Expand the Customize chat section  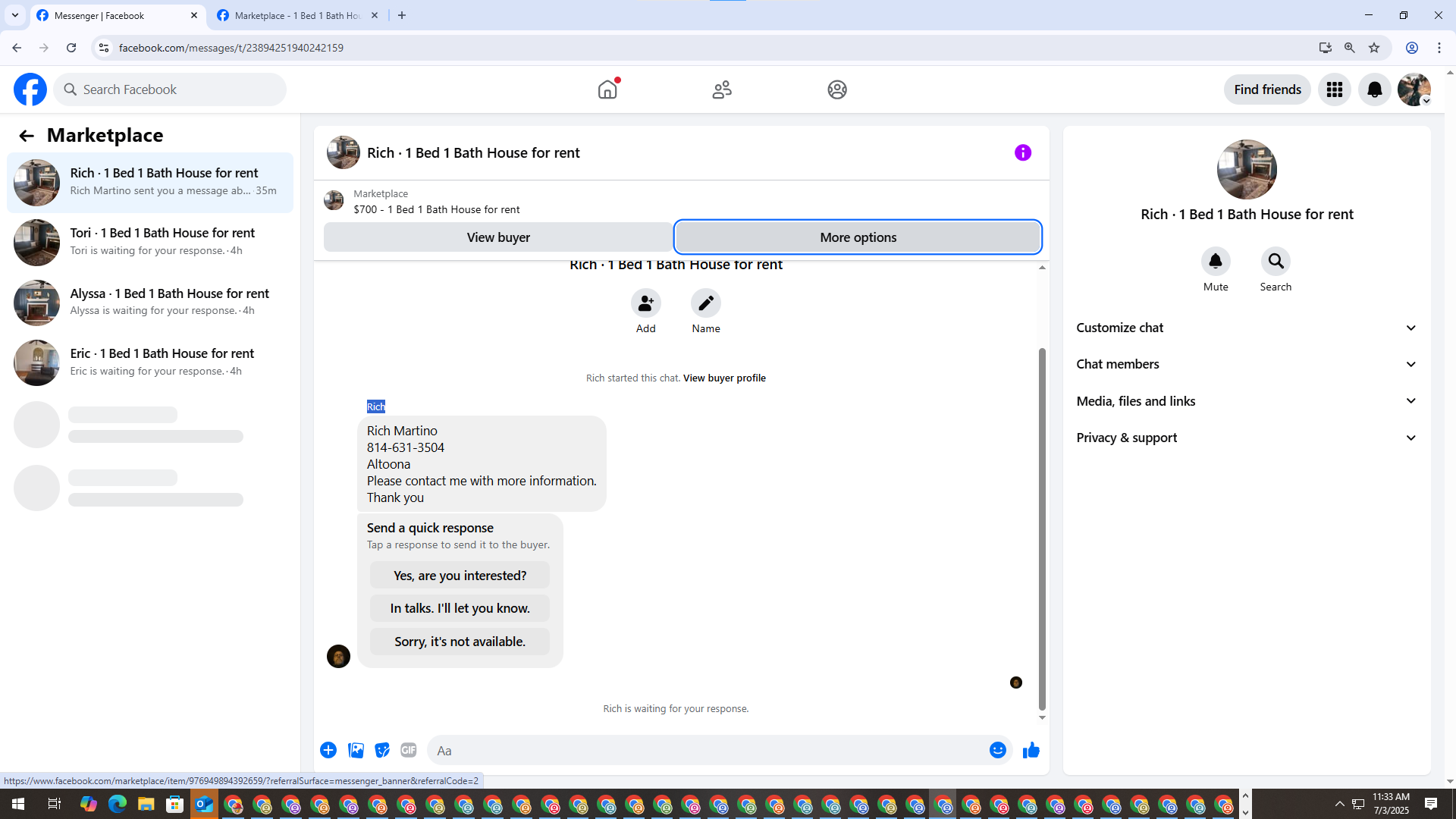[1247, 328]
